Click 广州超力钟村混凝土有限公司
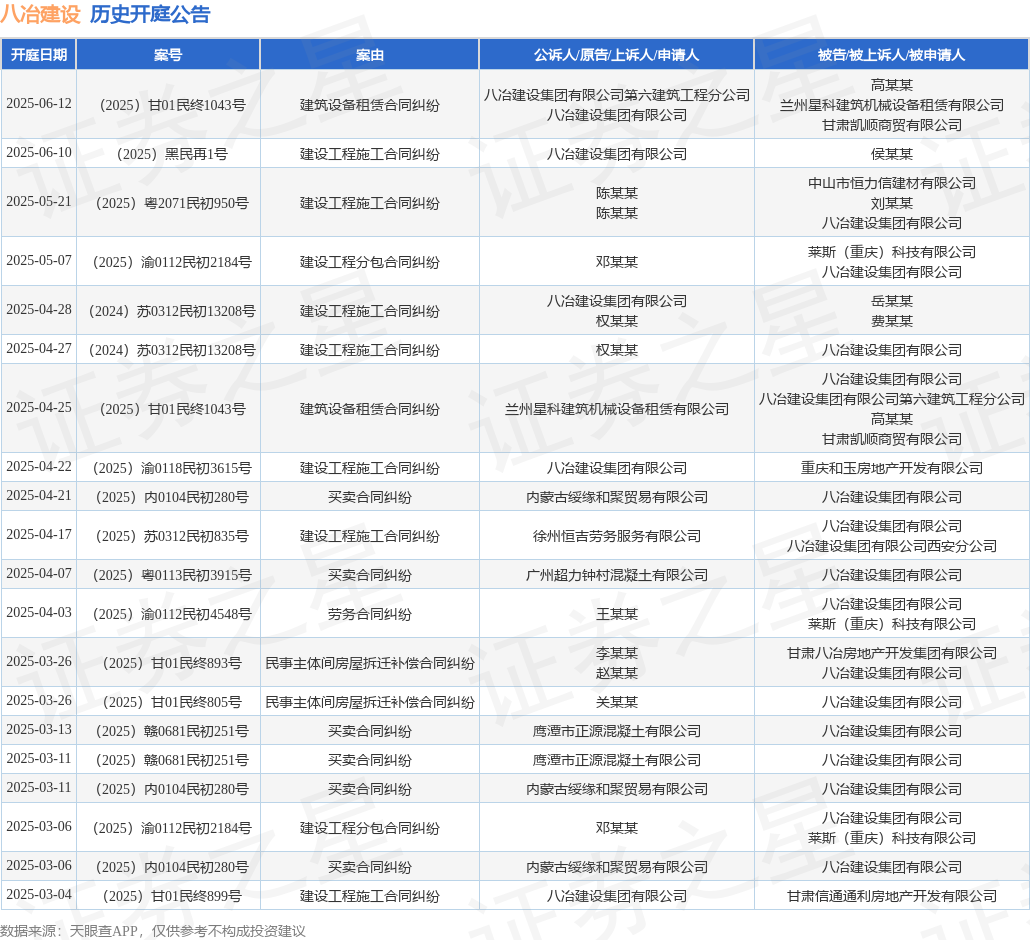This screenshot has width=1030, height=940. click(616, 575)
